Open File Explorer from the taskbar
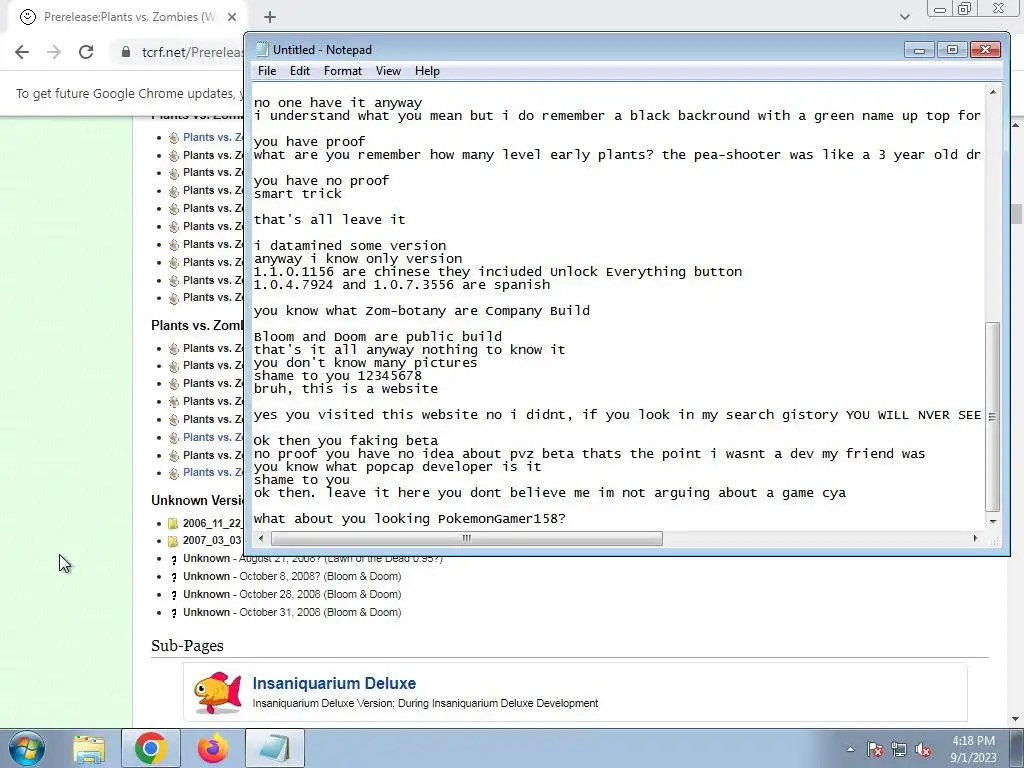This screenshot has width=1024, height=768. [x=89, y=748]
